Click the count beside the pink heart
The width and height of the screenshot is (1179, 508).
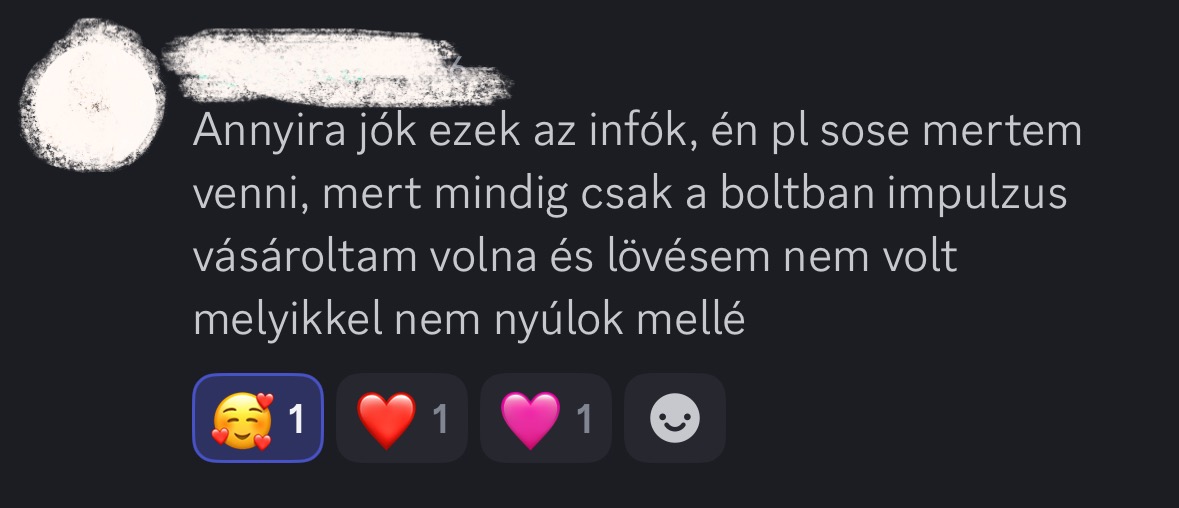pyautogui.click(x=584, y=419)
